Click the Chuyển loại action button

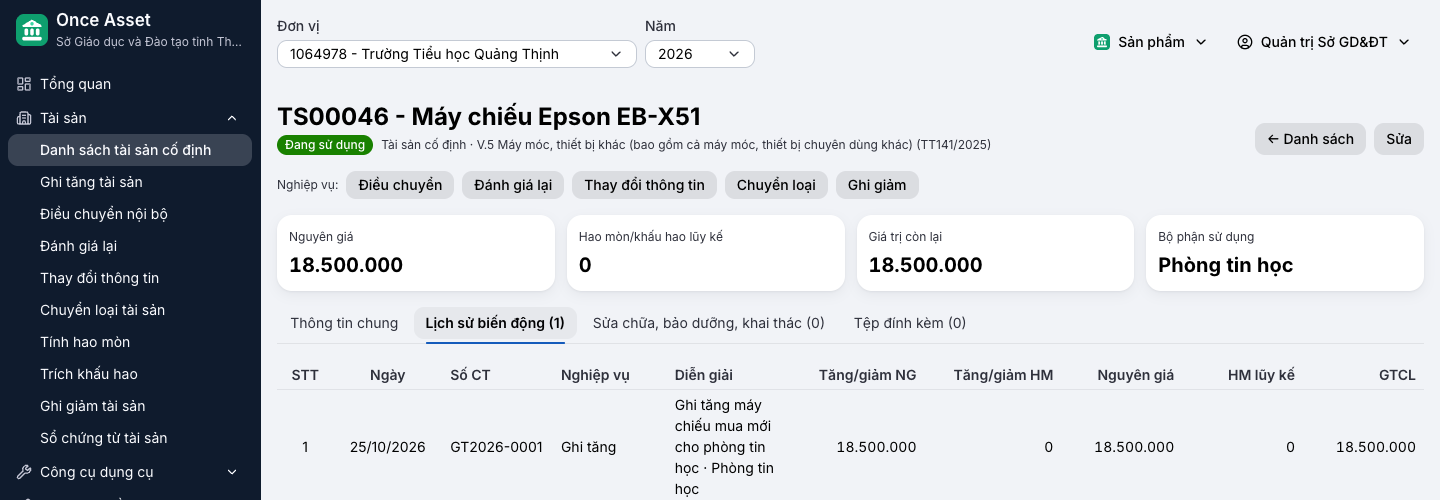click(x=776, y=185)
